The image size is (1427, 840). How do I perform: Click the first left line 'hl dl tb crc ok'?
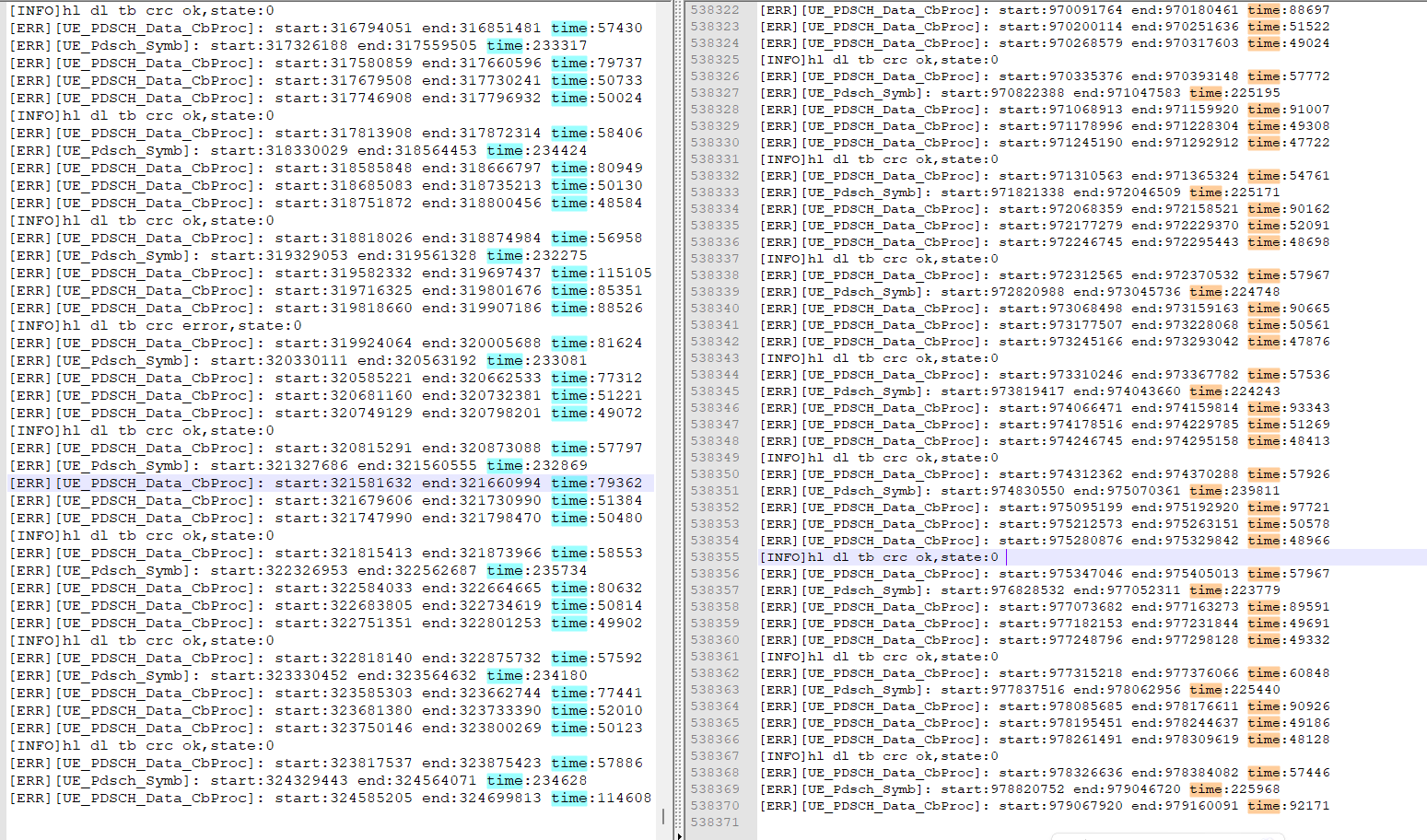[142, 11]
